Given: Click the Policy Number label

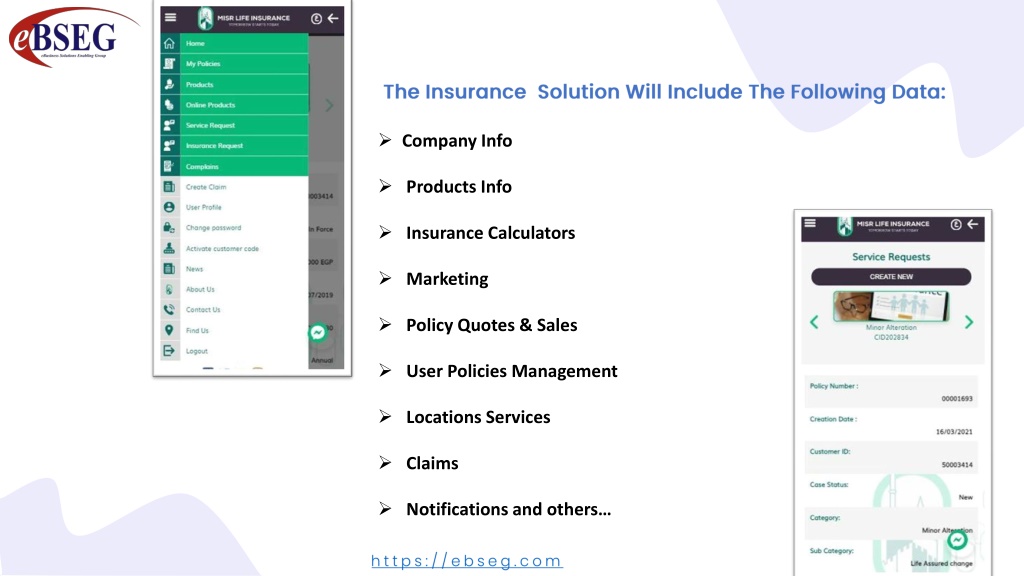Looking at the screenshot, I should (x=834, y=386).
